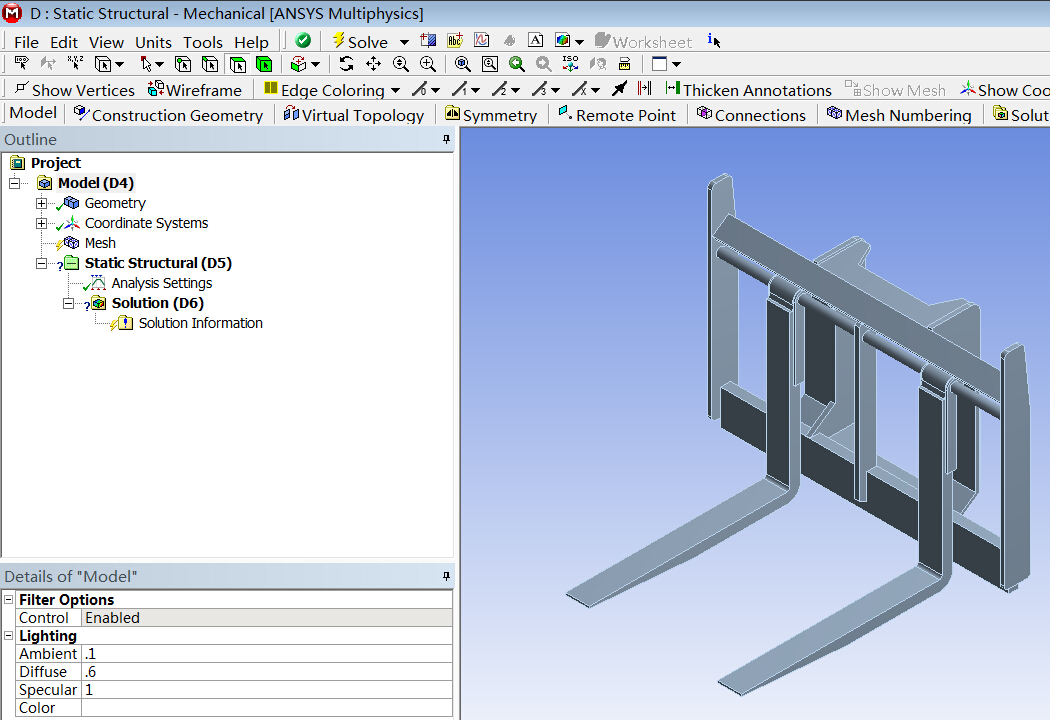Viewport: 1050px width, 720px height.
Task: Toggle Show Vertices
Action: tap(74, 90)
